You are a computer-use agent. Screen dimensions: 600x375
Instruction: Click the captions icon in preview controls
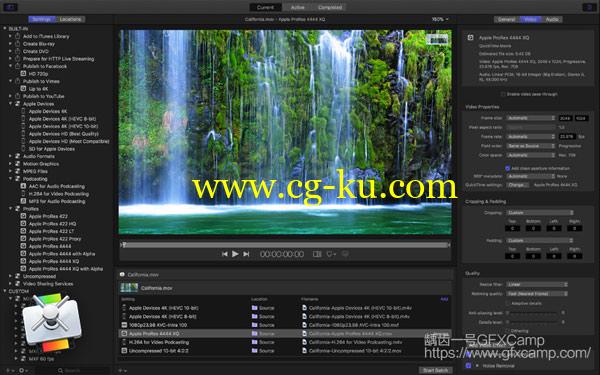click(x=345, y=254)
